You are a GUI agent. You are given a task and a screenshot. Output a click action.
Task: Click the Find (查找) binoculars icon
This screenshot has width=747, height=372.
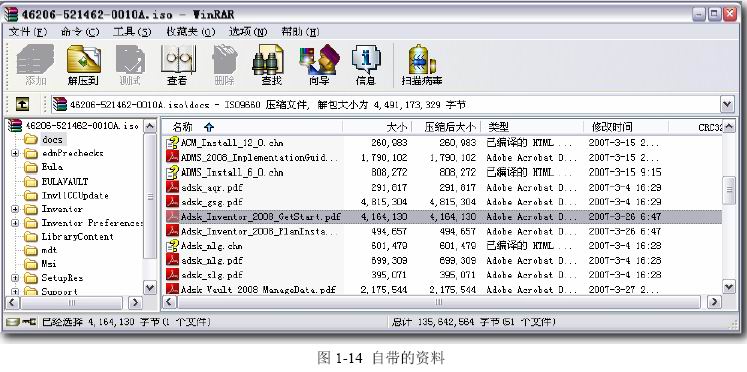coord(268,60)
